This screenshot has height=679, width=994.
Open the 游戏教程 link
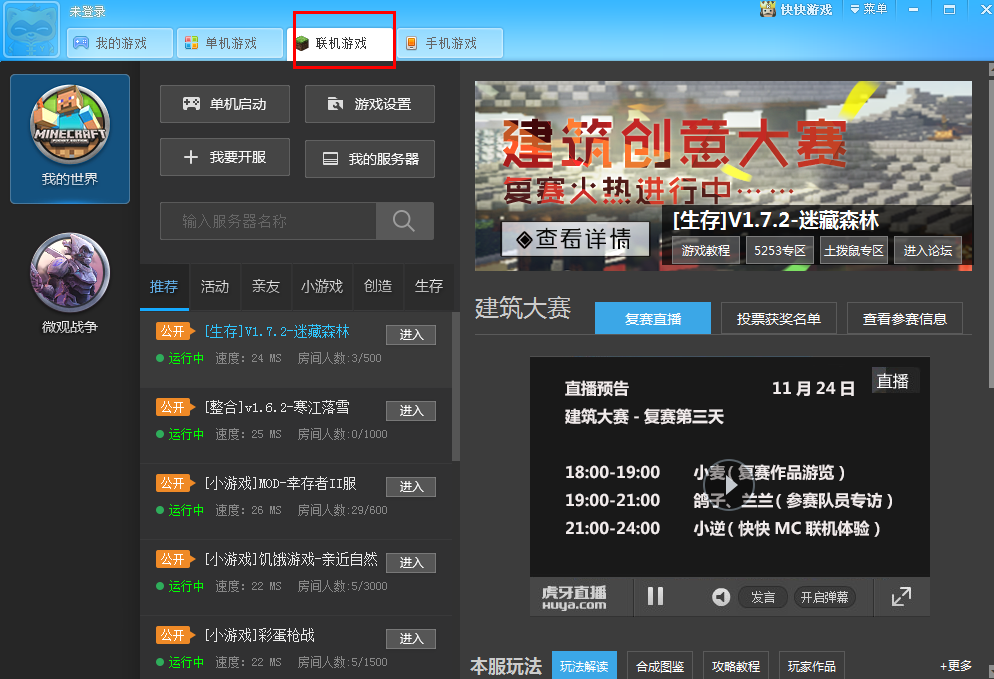coord(706,250)
